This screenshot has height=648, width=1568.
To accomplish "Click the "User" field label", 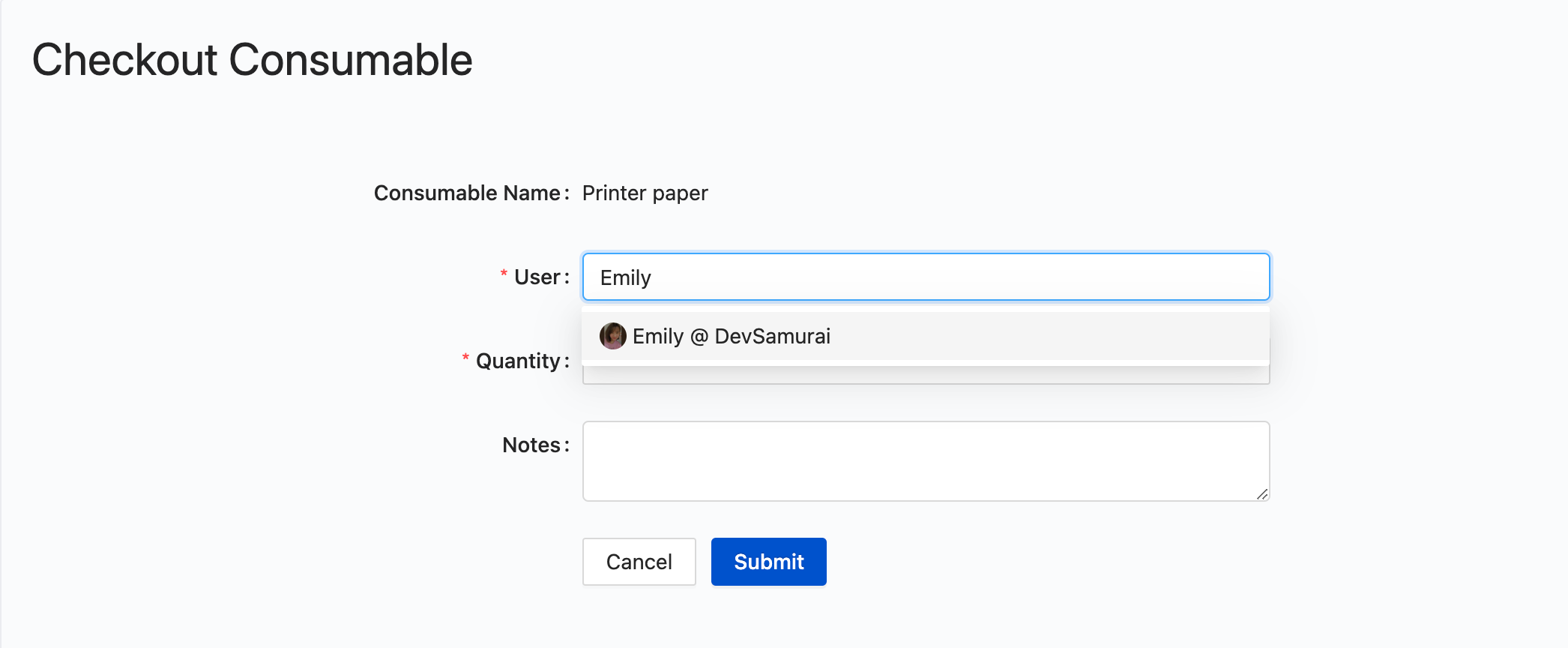I will click(537, 277).
